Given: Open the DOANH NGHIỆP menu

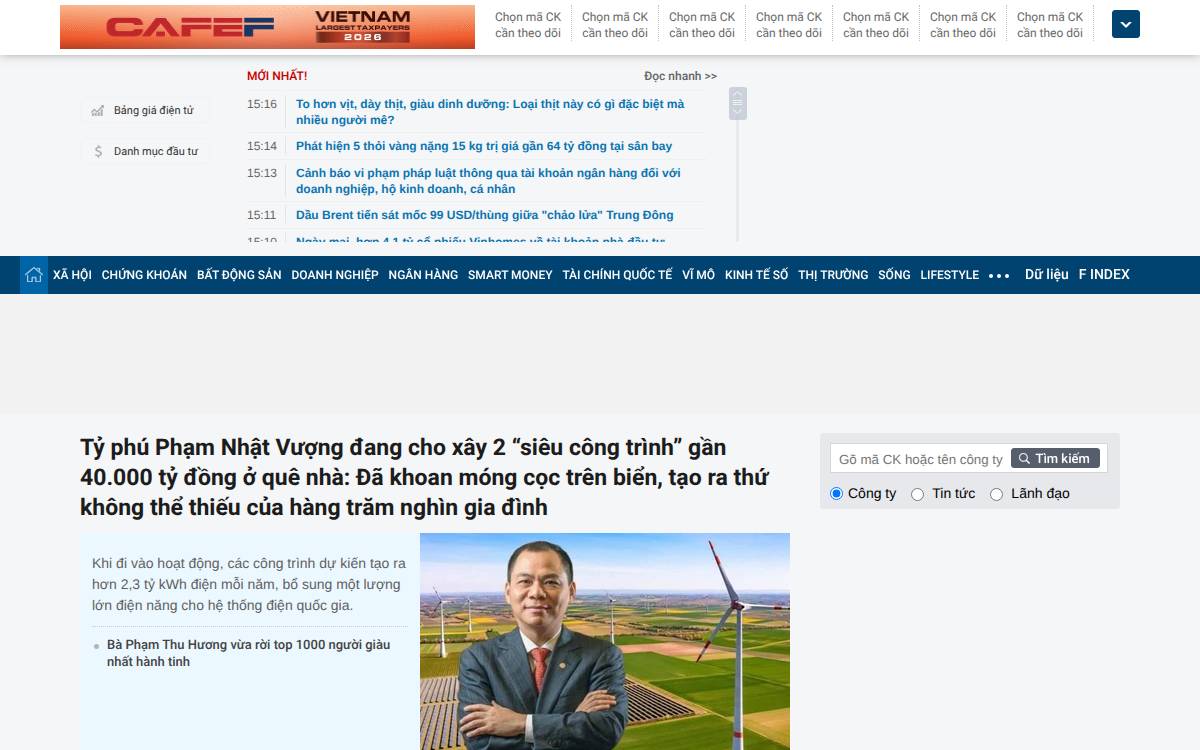Looking at the screenshot, I should (335, 275).
